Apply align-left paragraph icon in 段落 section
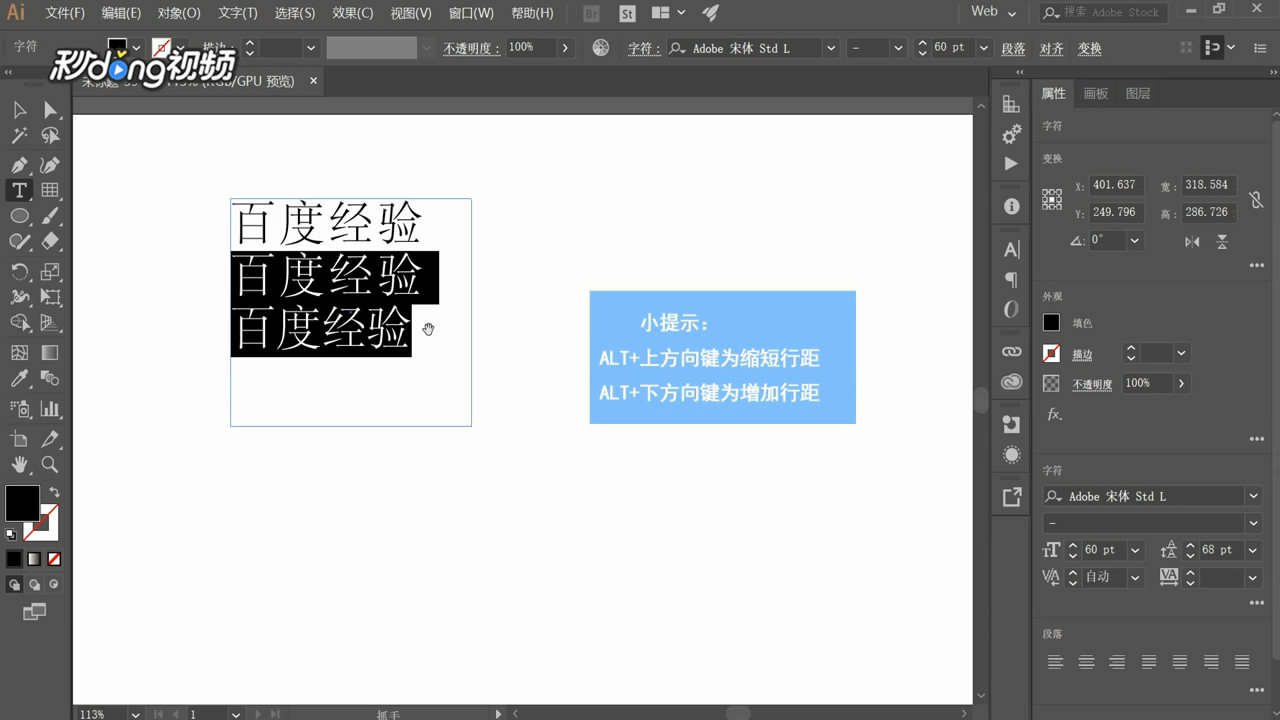 pyautogui.click(x=1055, y=661)
